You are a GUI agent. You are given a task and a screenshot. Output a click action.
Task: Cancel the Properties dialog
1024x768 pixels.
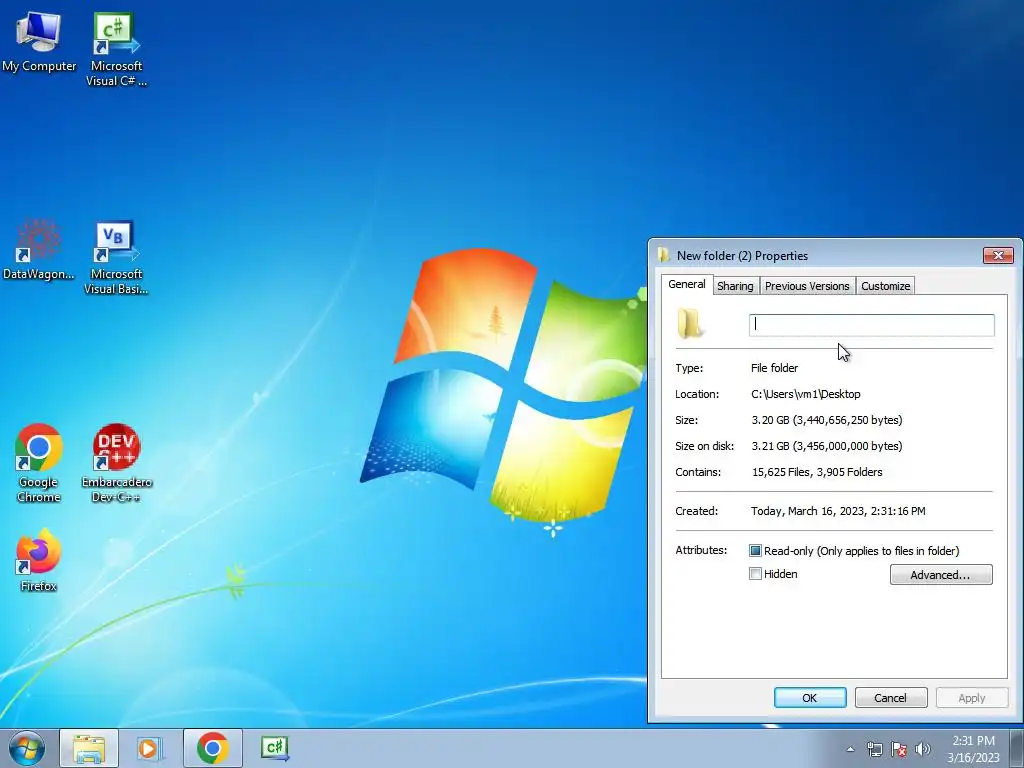[891, 697]
